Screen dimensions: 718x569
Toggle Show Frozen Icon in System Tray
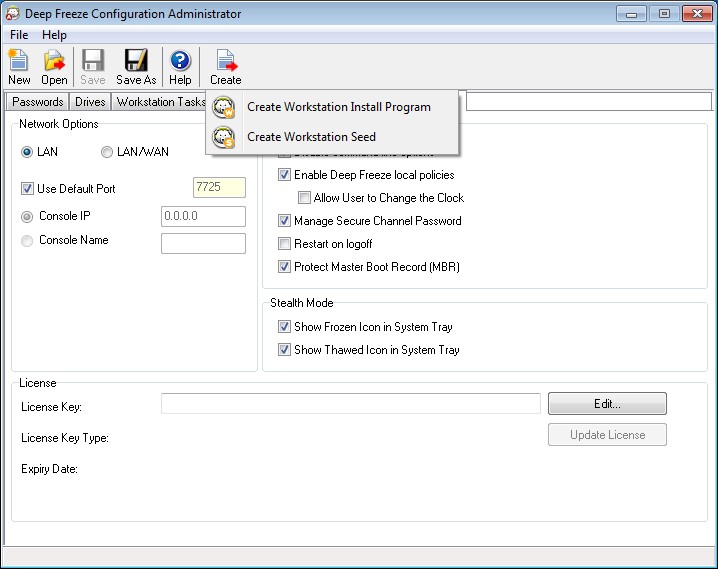(284, 327)
